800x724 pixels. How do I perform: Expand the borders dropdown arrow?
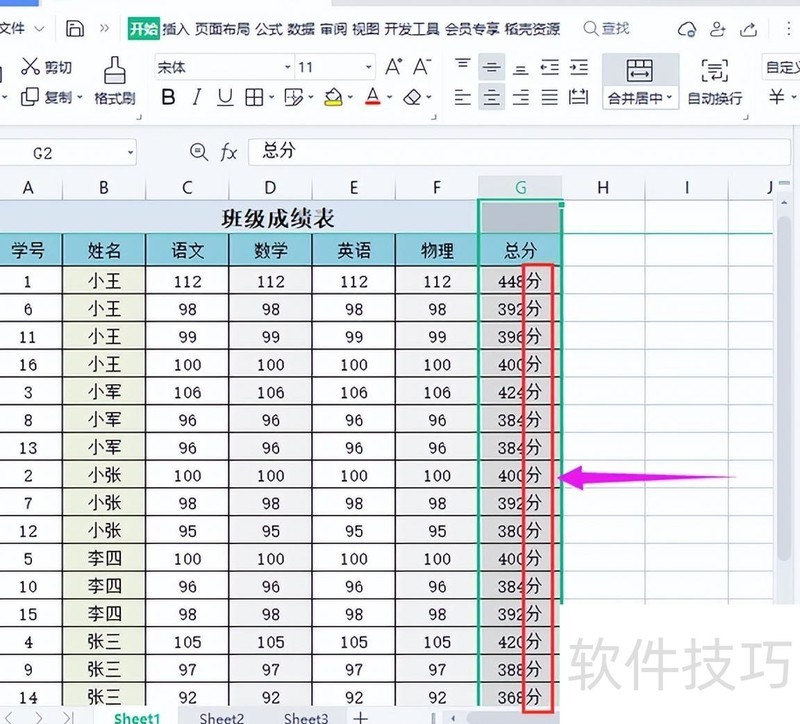(x=271, y=96)
